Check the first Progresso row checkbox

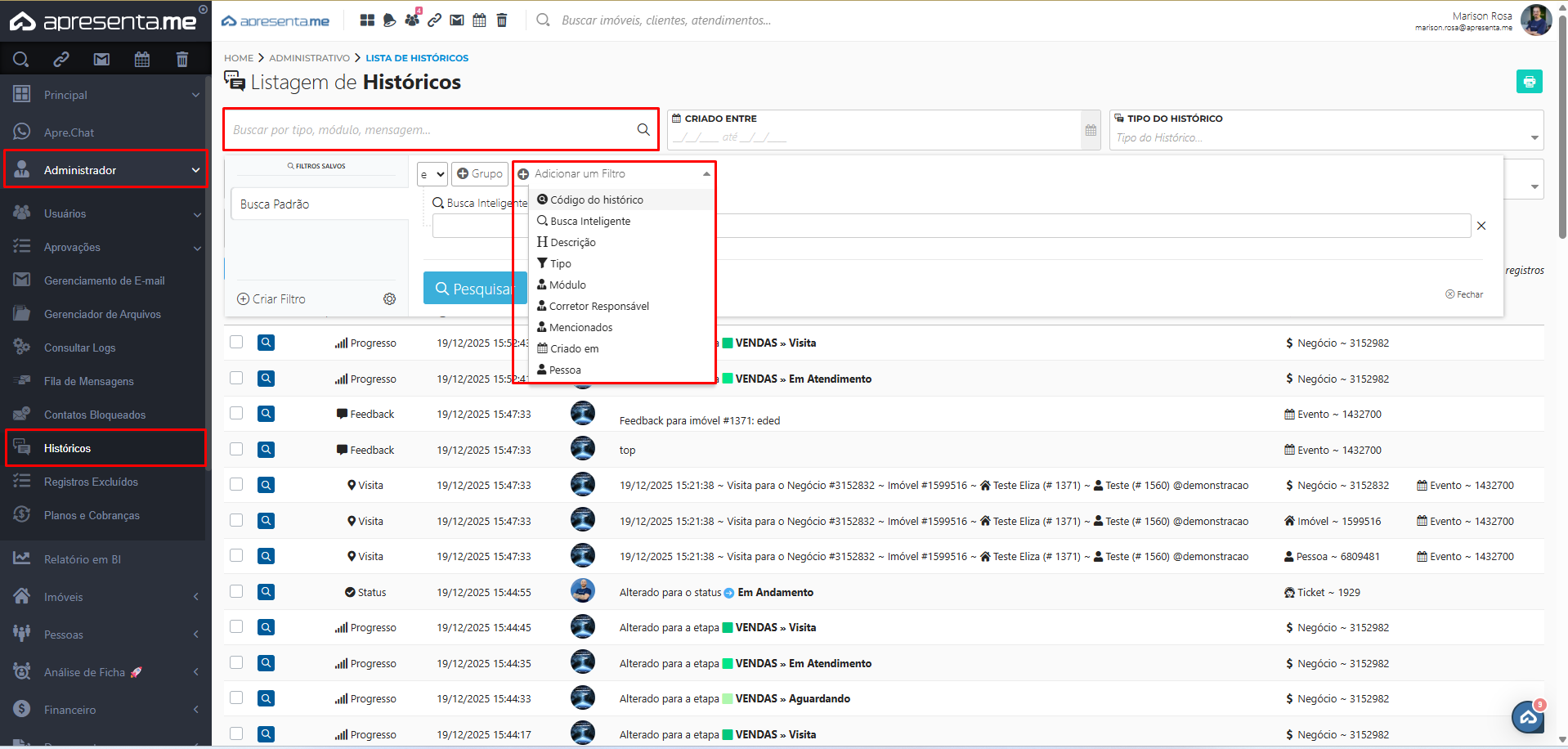coord(236,343)
